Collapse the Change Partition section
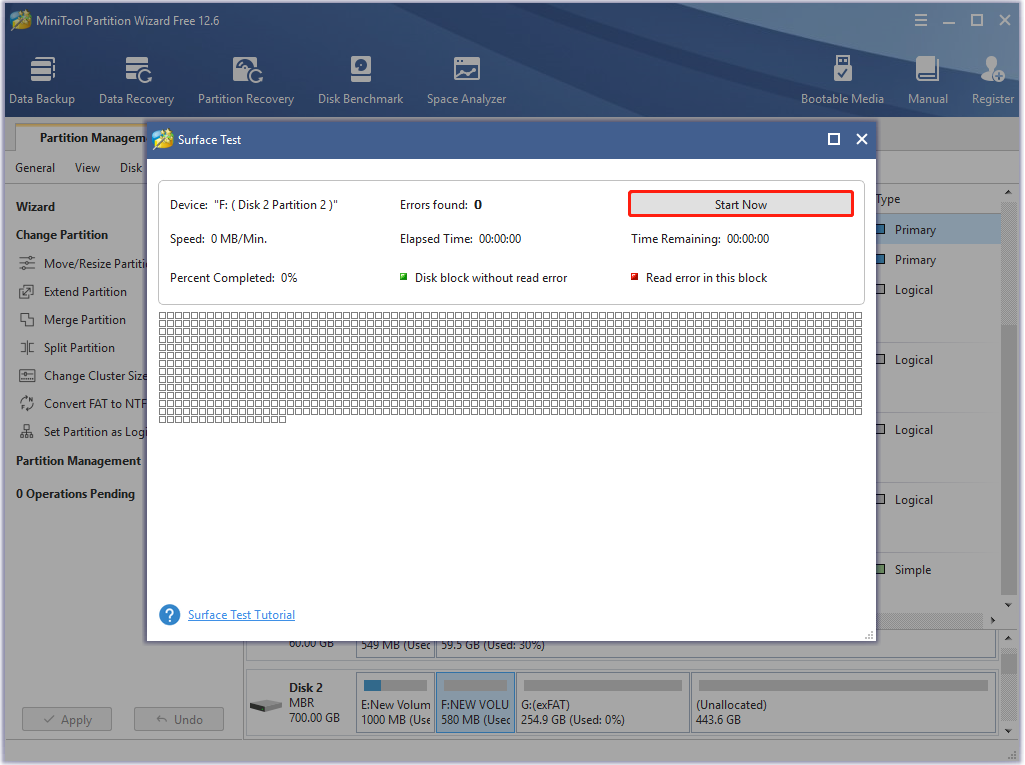 pos(62,235)
